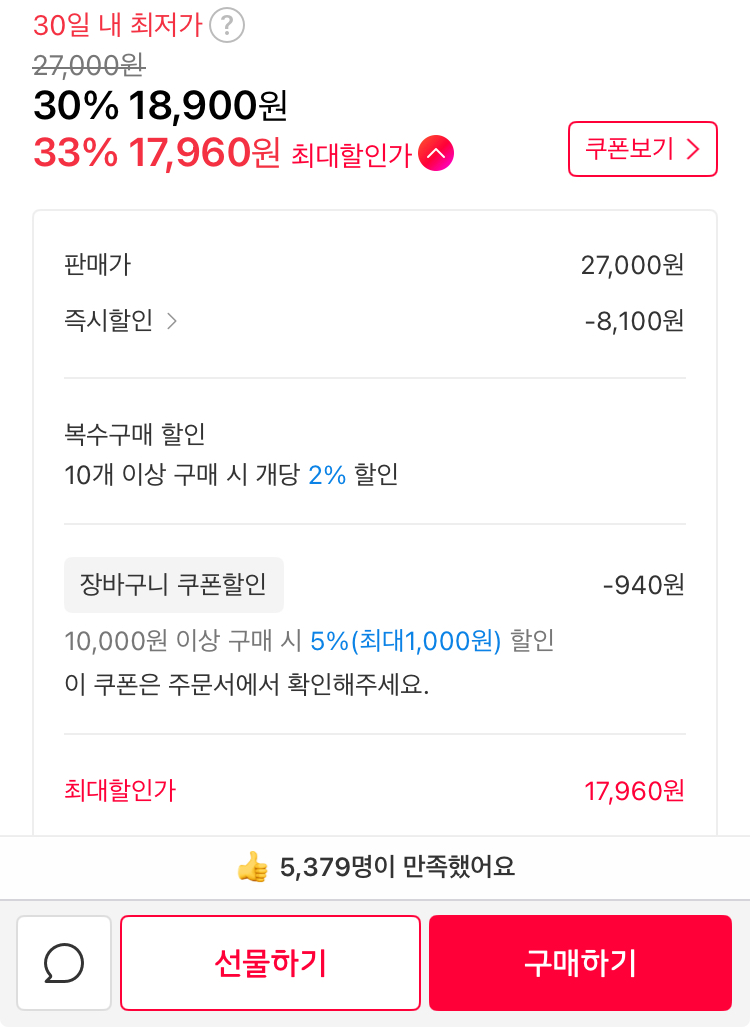
Task: Click the blue 2% bulk discount text
Action: (x=327, y=475)
